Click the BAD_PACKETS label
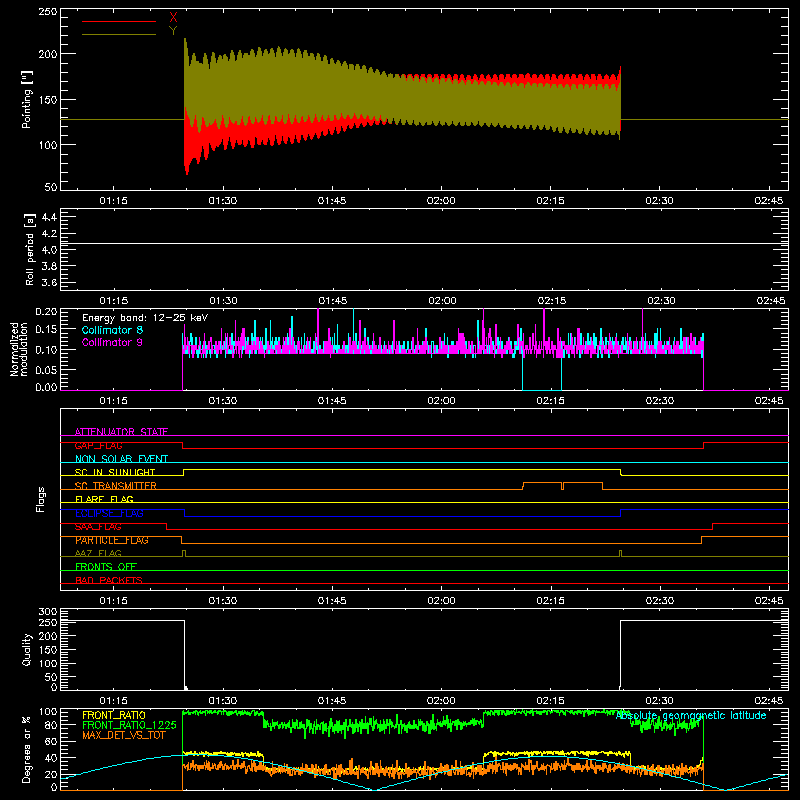This screenshot has height=800, width=800. click(x=109, y=580)
